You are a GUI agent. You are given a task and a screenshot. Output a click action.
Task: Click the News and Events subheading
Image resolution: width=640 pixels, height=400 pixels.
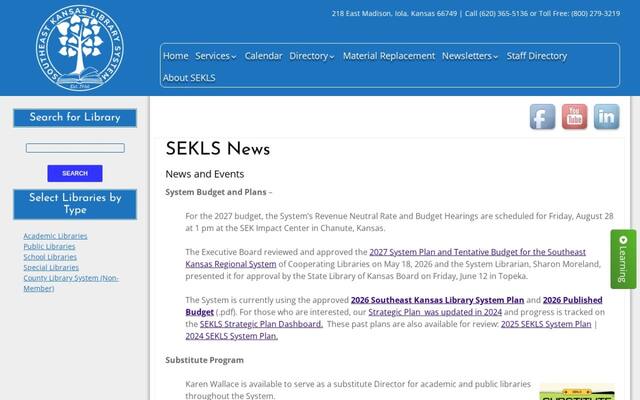pos(204,174)
